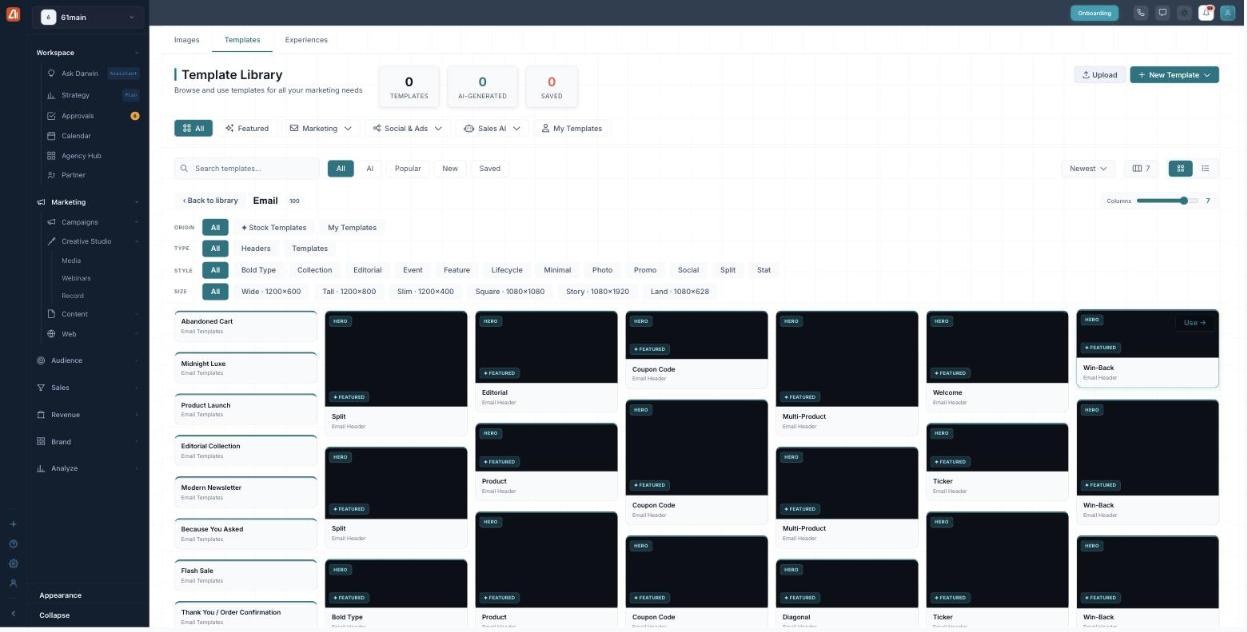Click the notifications bell icon
The width and height of the screenshot is (1247, 632).
pos(1207,13)
